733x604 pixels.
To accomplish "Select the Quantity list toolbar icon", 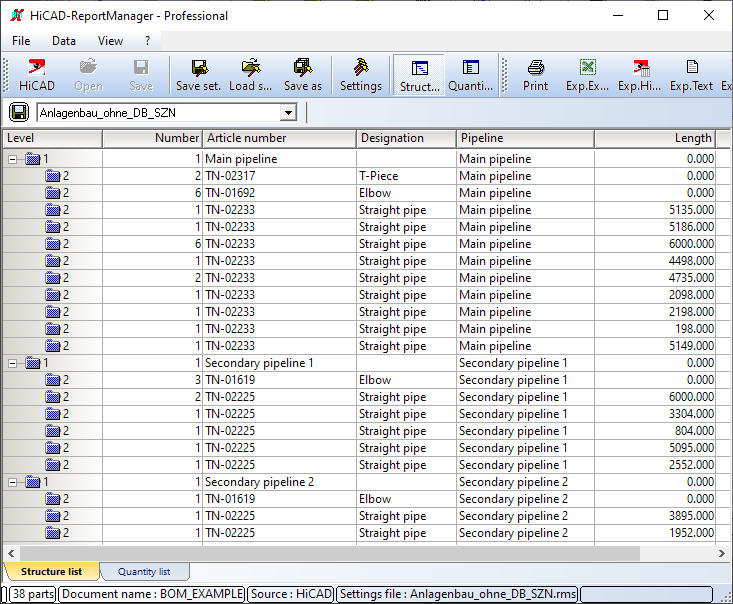I will 470,67.
